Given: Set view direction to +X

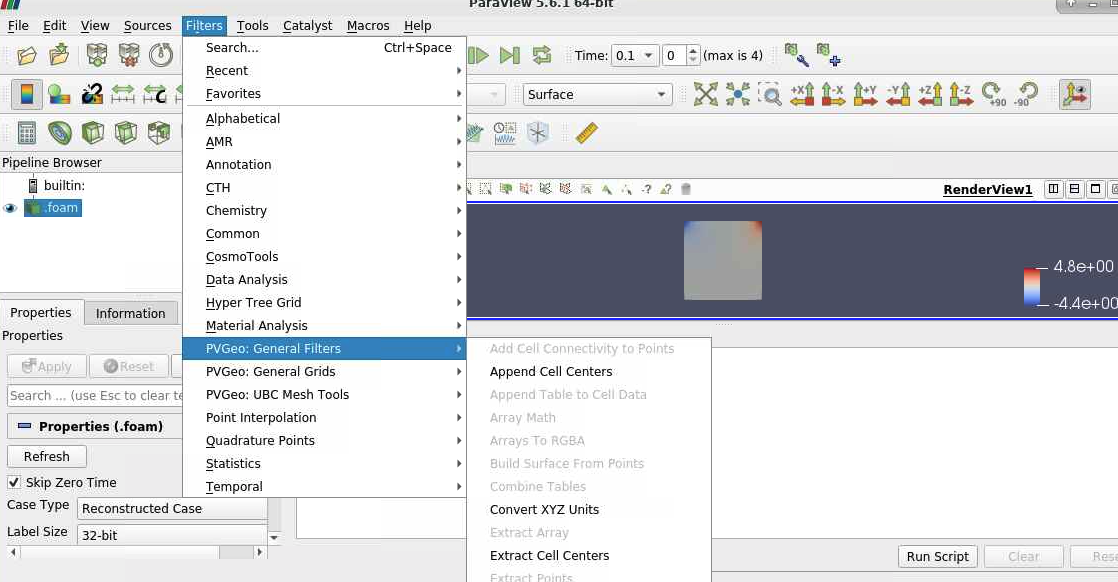Looking at the screenshot, I should 801,94.
